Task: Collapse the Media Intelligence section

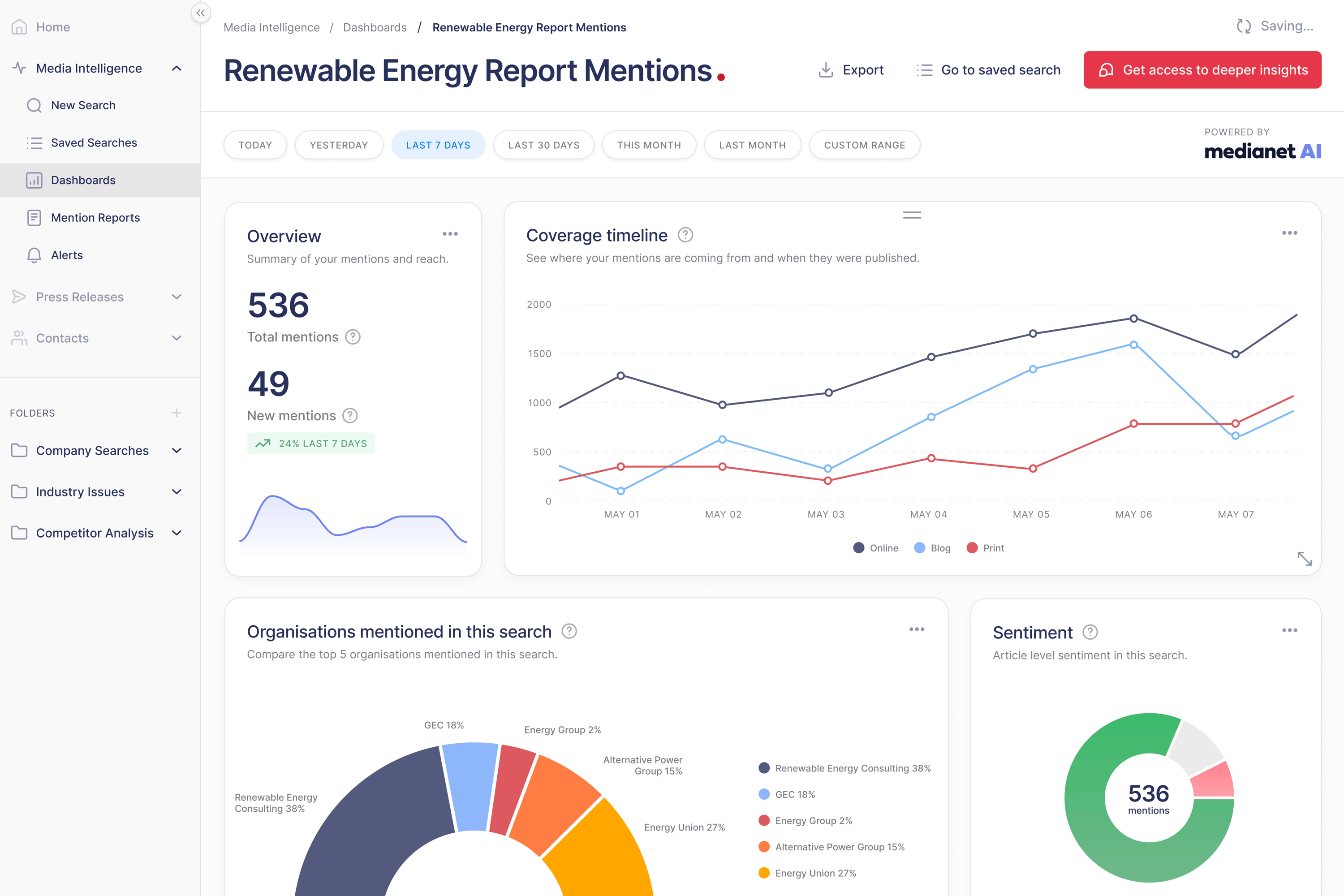Action: [x=177, y=68]
